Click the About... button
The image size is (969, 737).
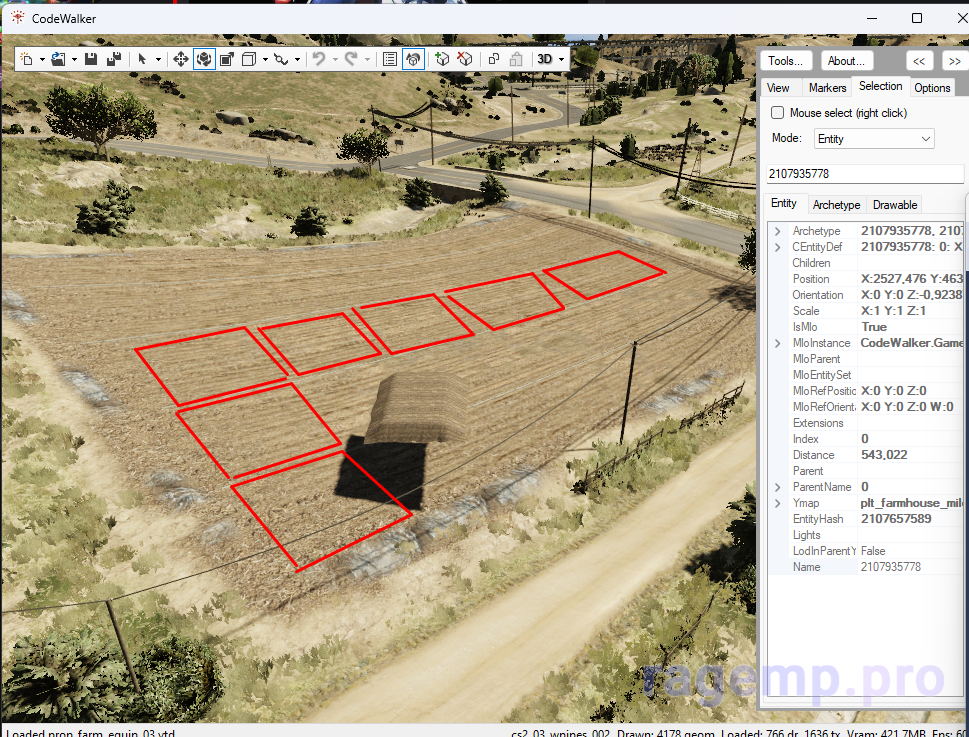pyautogui.click(x=847, y=61)
